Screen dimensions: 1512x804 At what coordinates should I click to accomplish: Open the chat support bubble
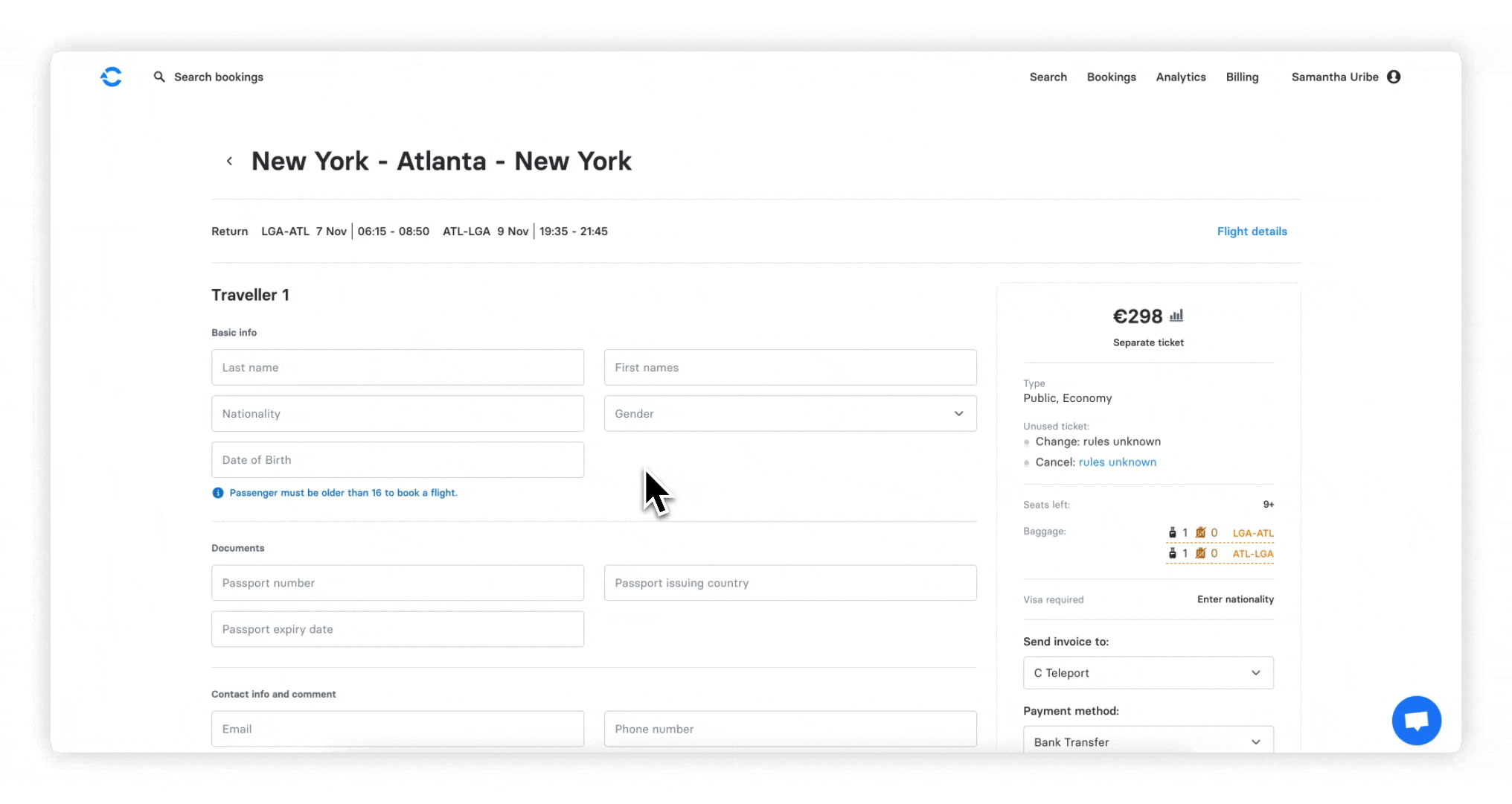tap(1416, 720)
